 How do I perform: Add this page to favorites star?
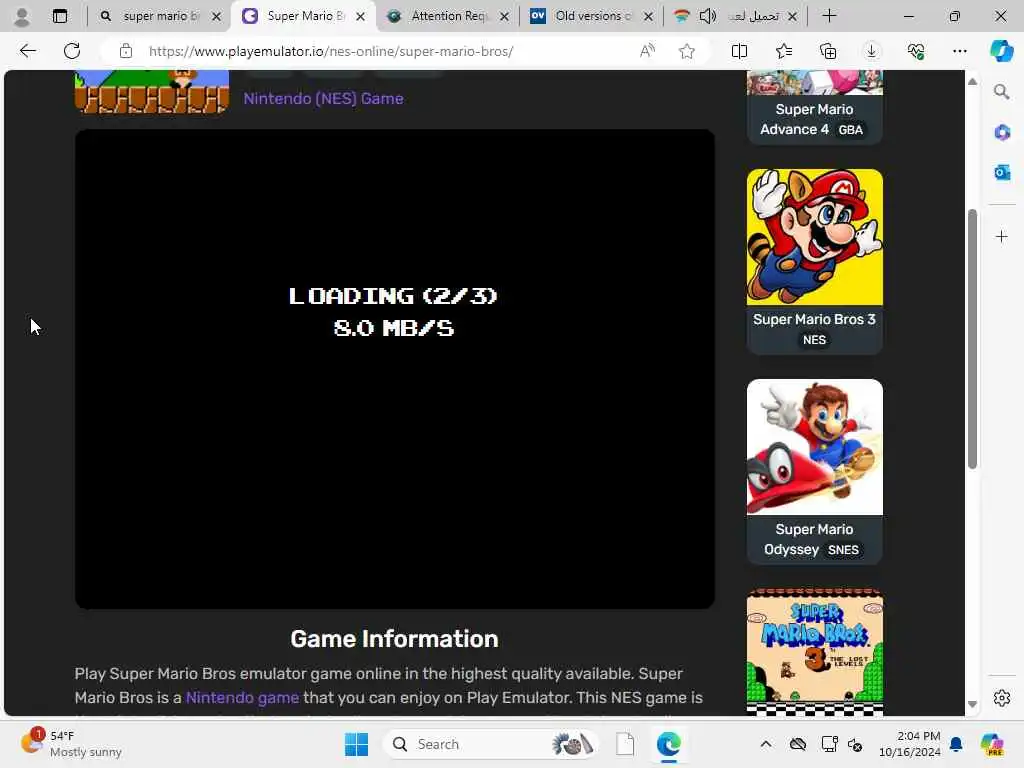point(686,51)
